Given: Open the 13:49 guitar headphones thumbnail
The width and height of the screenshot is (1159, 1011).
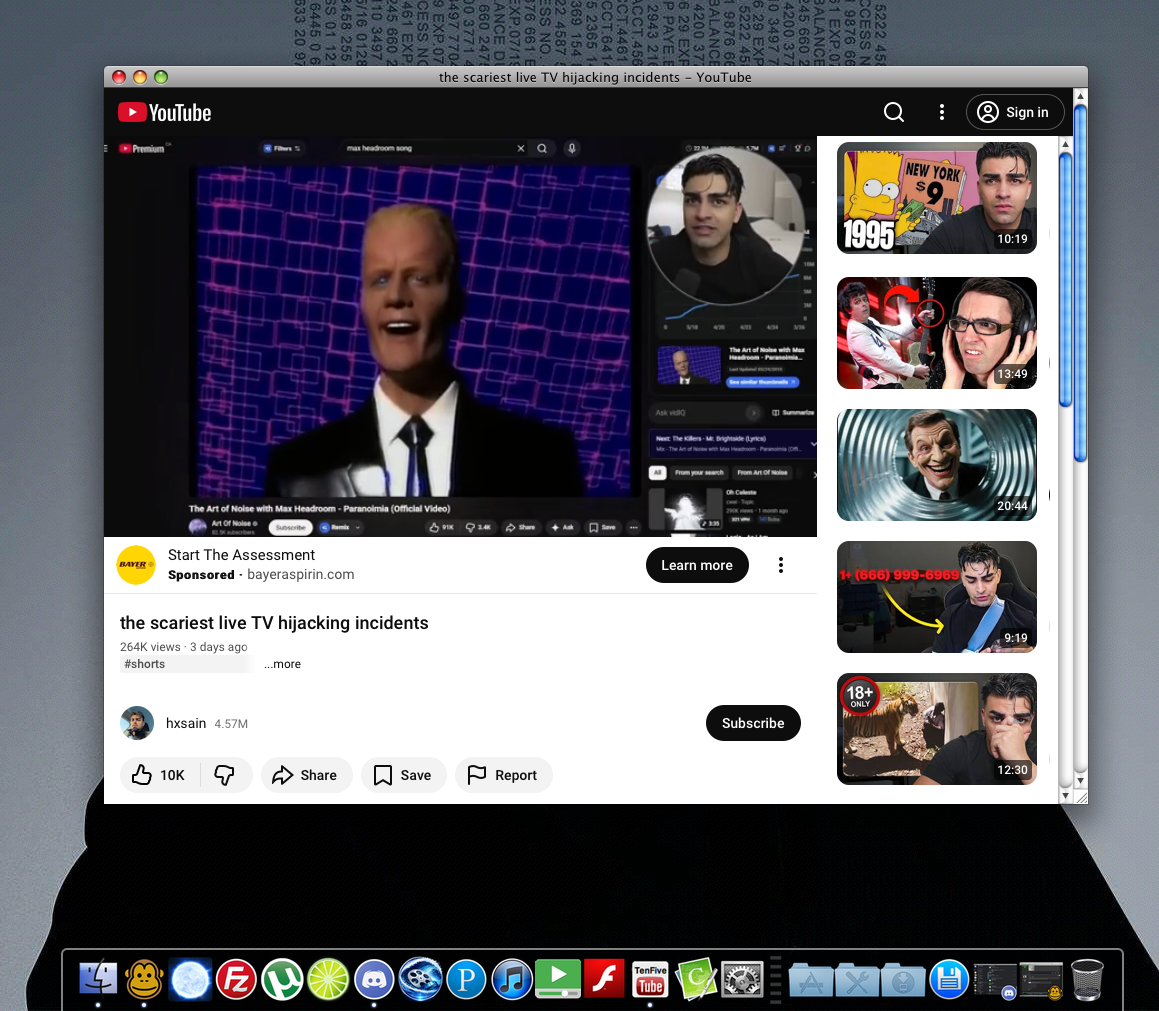Looking at the screenshot, I should (x=937, y=333).
